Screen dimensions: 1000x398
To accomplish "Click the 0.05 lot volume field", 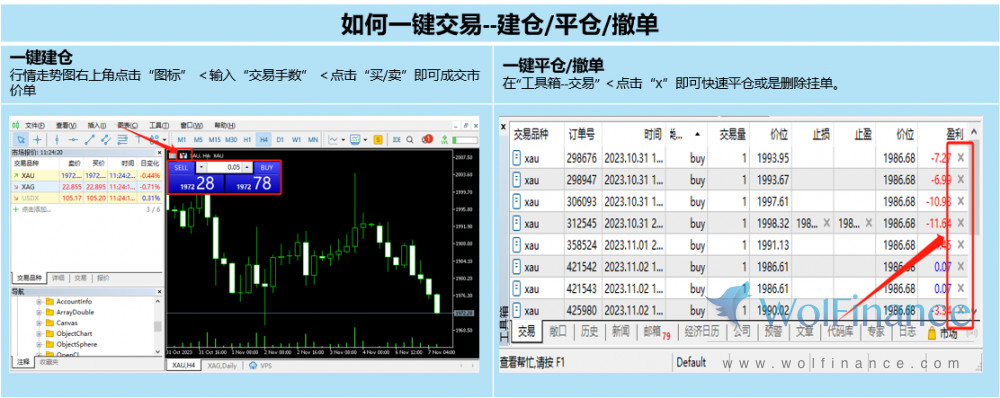I will point(225,167).
